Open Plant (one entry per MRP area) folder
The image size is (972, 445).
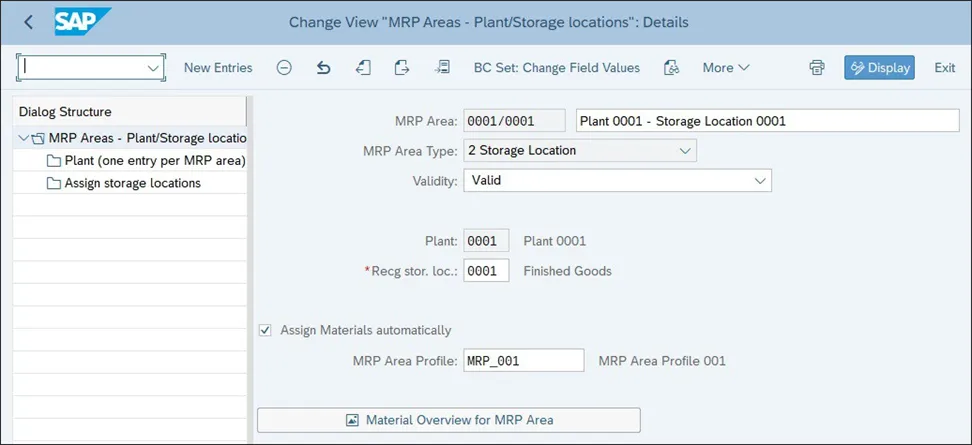(x=154, y=161)
